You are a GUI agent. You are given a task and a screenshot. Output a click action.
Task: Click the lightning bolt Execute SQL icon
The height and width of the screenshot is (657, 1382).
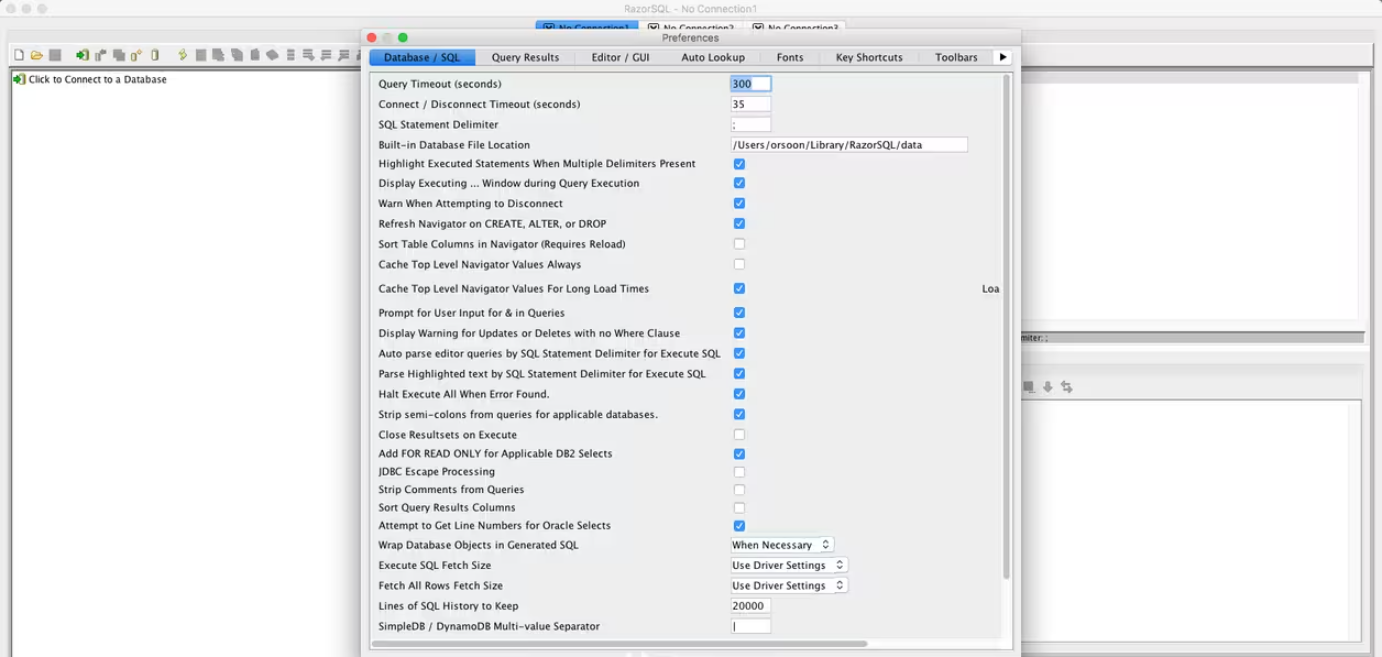[x=183, y=55]
